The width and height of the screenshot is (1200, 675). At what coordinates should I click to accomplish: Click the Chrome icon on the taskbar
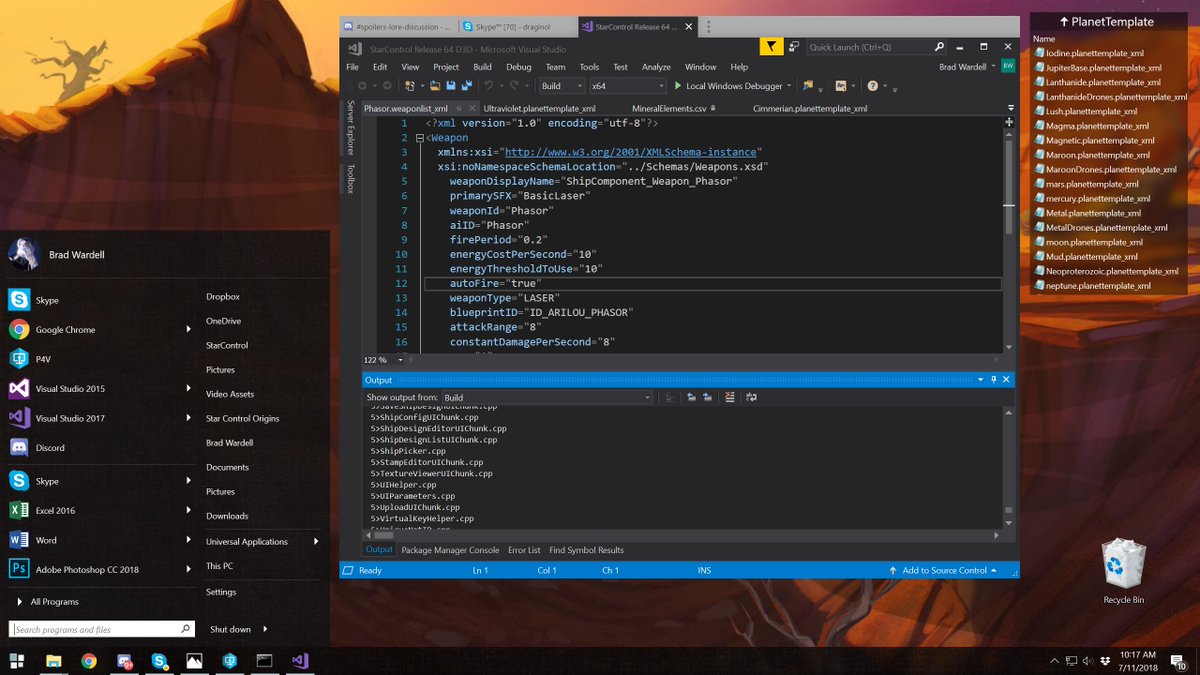click(89, 660)
